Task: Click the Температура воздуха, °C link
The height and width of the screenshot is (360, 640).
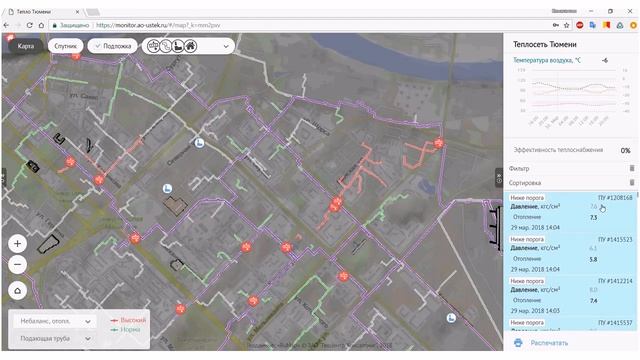Action: point(547,60)
